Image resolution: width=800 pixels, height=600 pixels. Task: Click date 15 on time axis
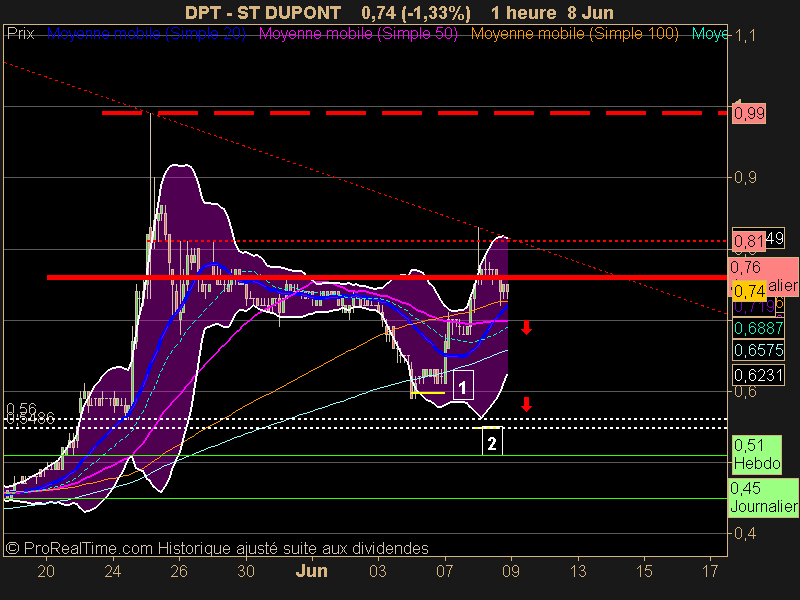pyautogui.click(x=644, y=571)
